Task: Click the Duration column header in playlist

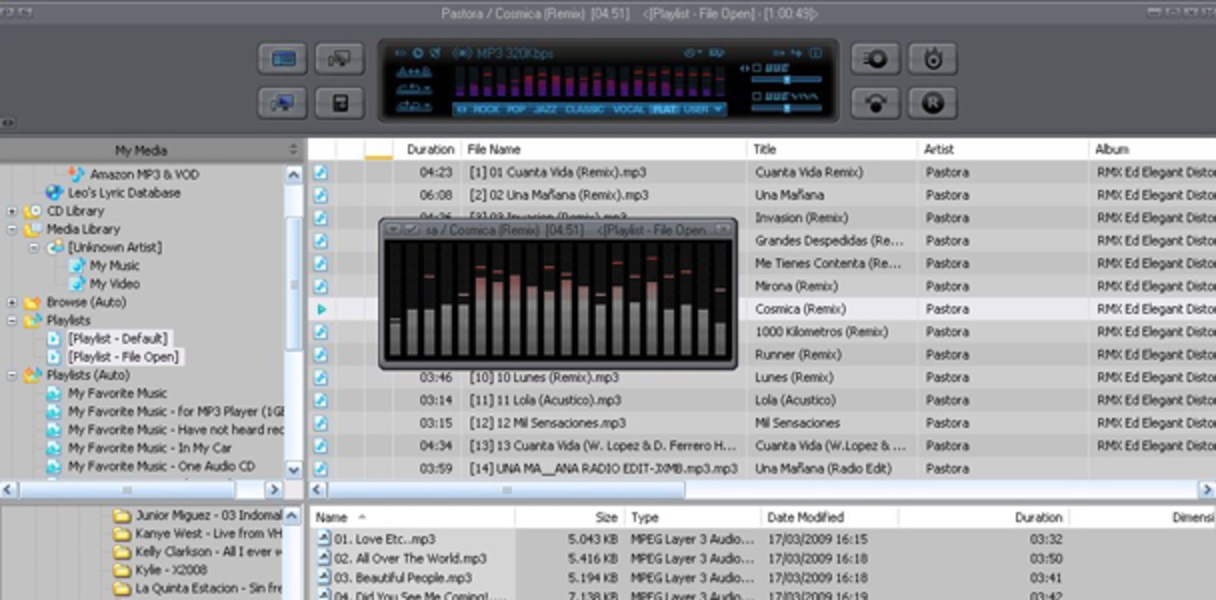Action: (430, 149)
